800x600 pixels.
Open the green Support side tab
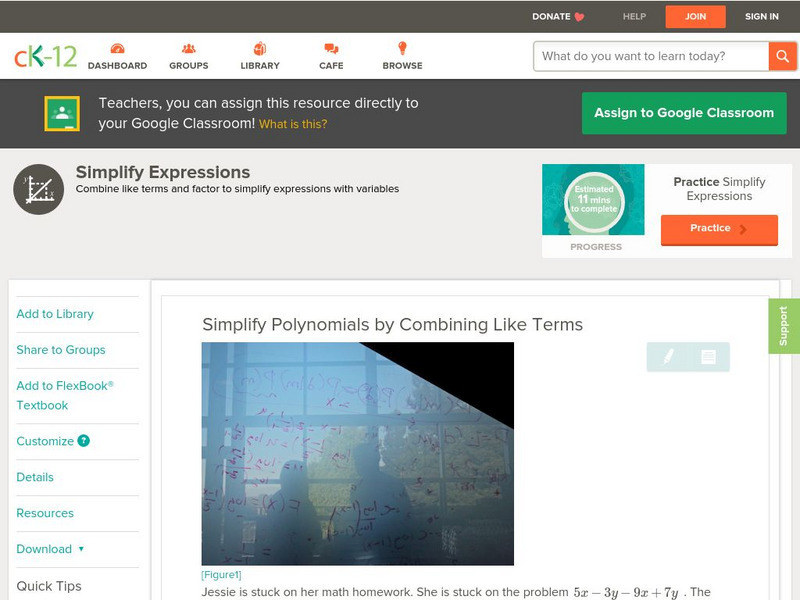click(784, 326)
